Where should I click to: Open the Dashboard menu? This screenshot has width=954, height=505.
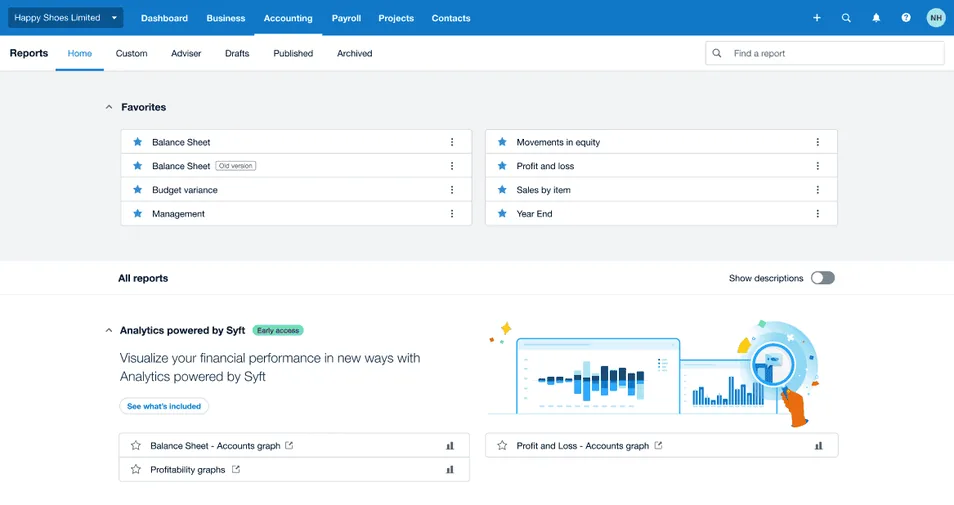pos(164,18)
